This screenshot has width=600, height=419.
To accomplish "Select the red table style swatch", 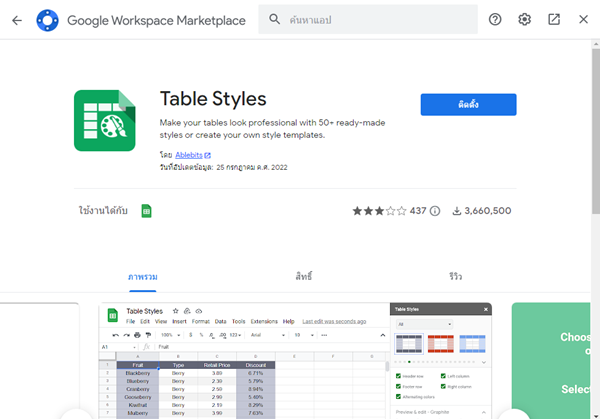I will pyautogui.click(x=440, y=344).
